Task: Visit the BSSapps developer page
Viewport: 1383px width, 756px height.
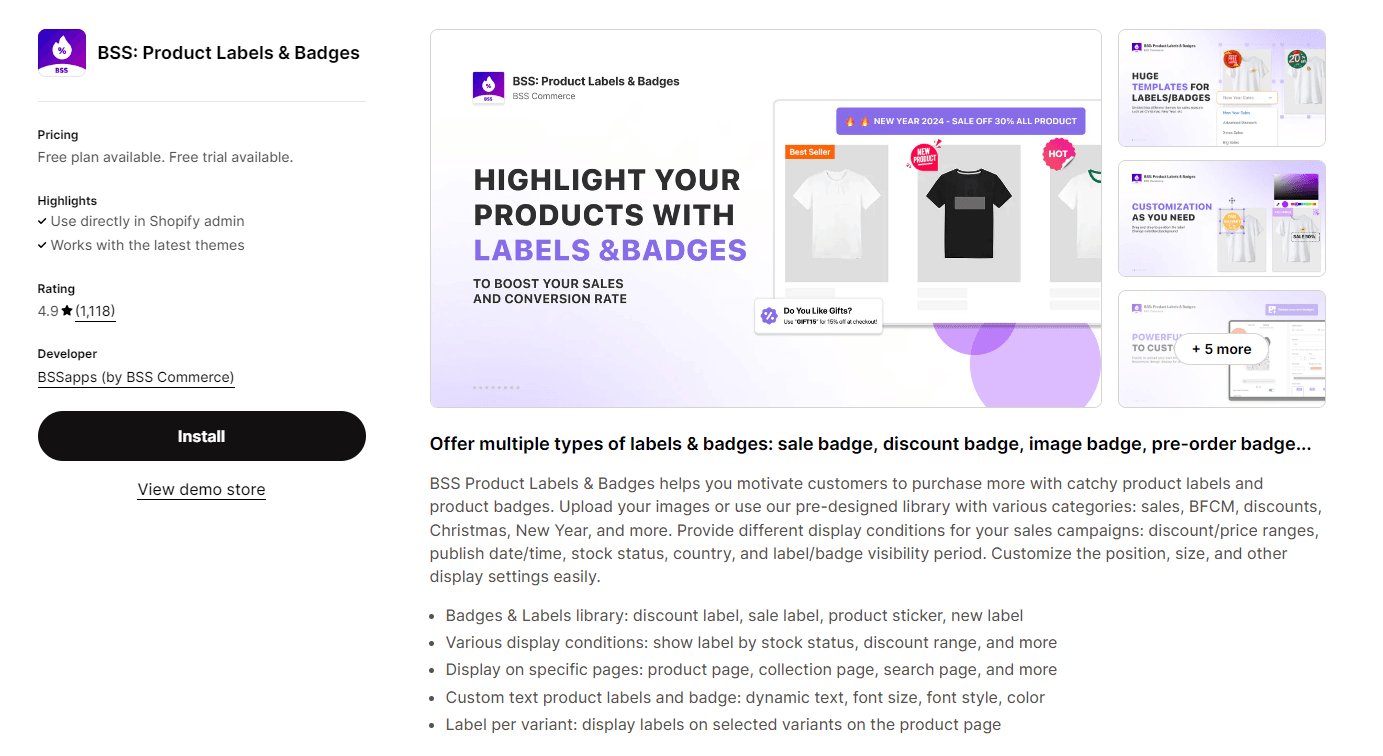Action: (x=136, y=377)
